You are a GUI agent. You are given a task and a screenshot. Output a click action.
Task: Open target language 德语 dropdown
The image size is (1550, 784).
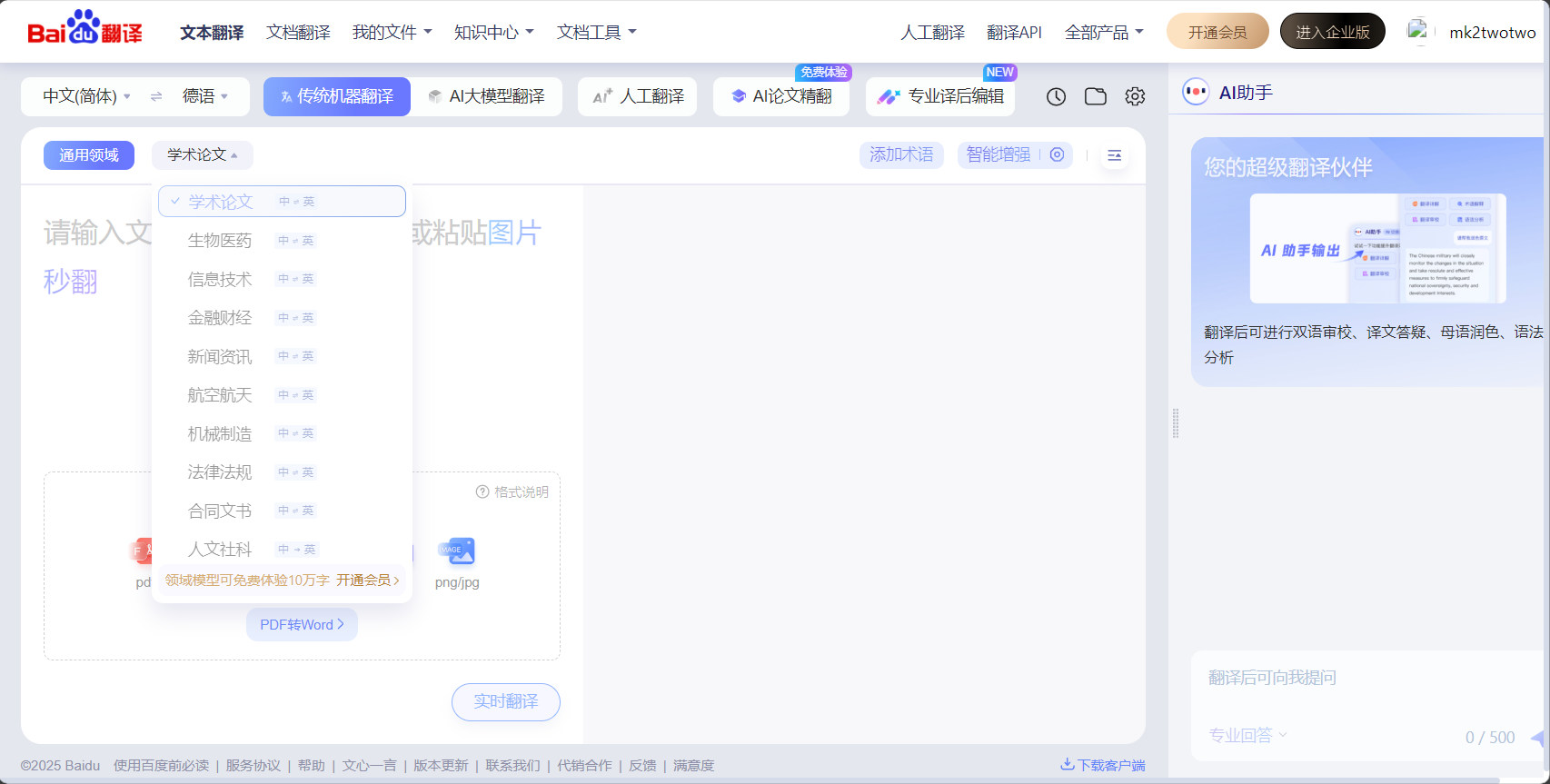point(205,96)
